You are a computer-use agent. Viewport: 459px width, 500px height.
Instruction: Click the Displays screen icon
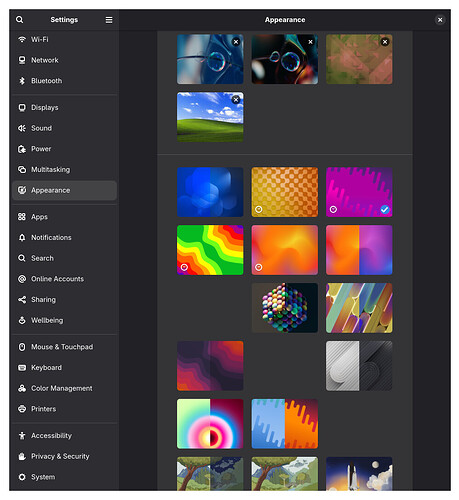22,107
